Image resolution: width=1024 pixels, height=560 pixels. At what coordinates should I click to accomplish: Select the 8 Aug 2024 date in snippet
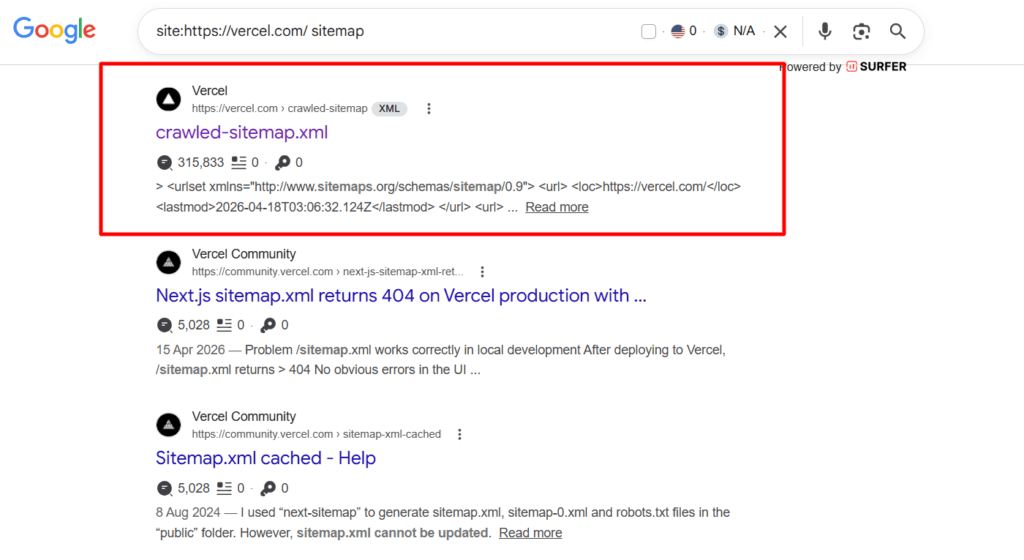188,512
